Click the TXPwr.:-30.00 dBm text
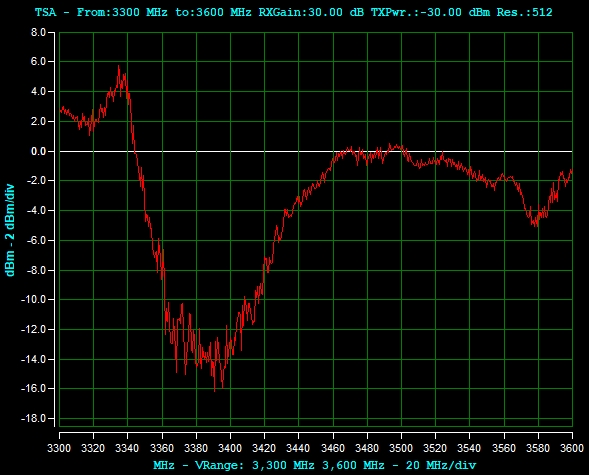Screen dimensions: 589x475 [430, 12]
